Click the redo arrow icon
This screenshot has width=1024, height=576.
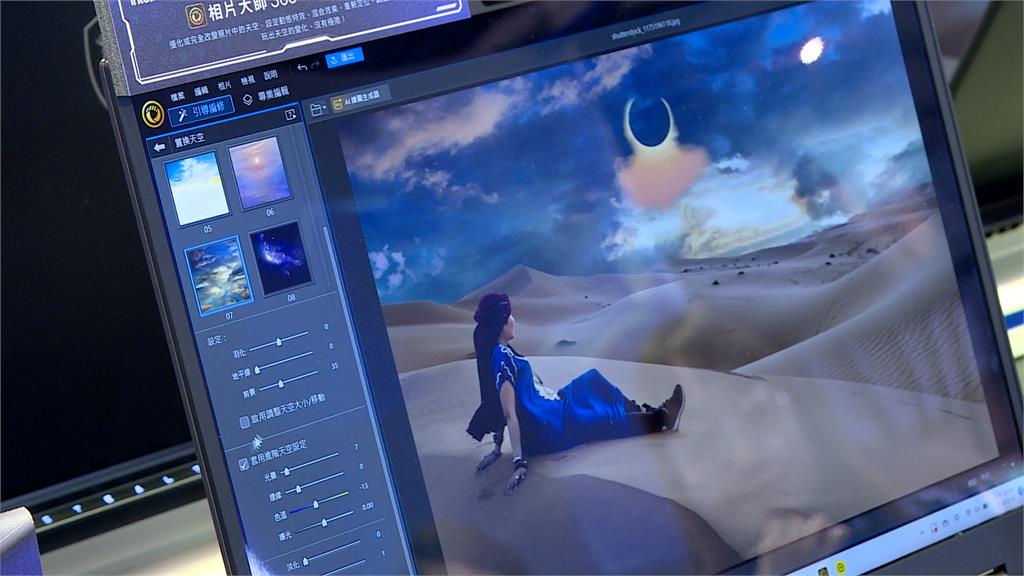pyautogui.click(x=315, y=65)
